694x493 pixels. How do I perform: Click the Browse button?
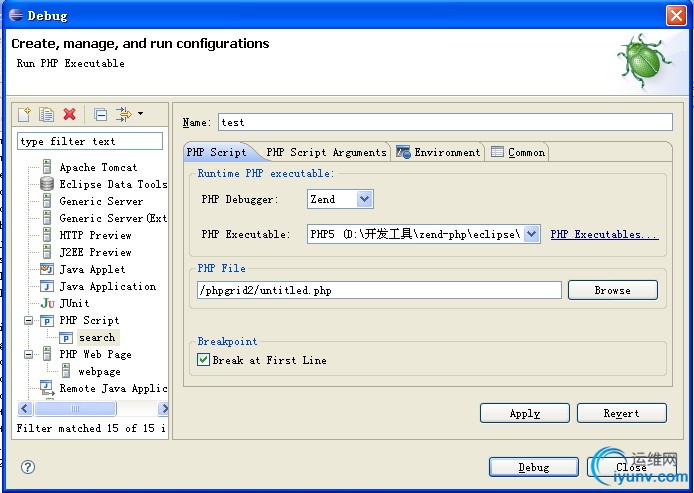point(613,290)
